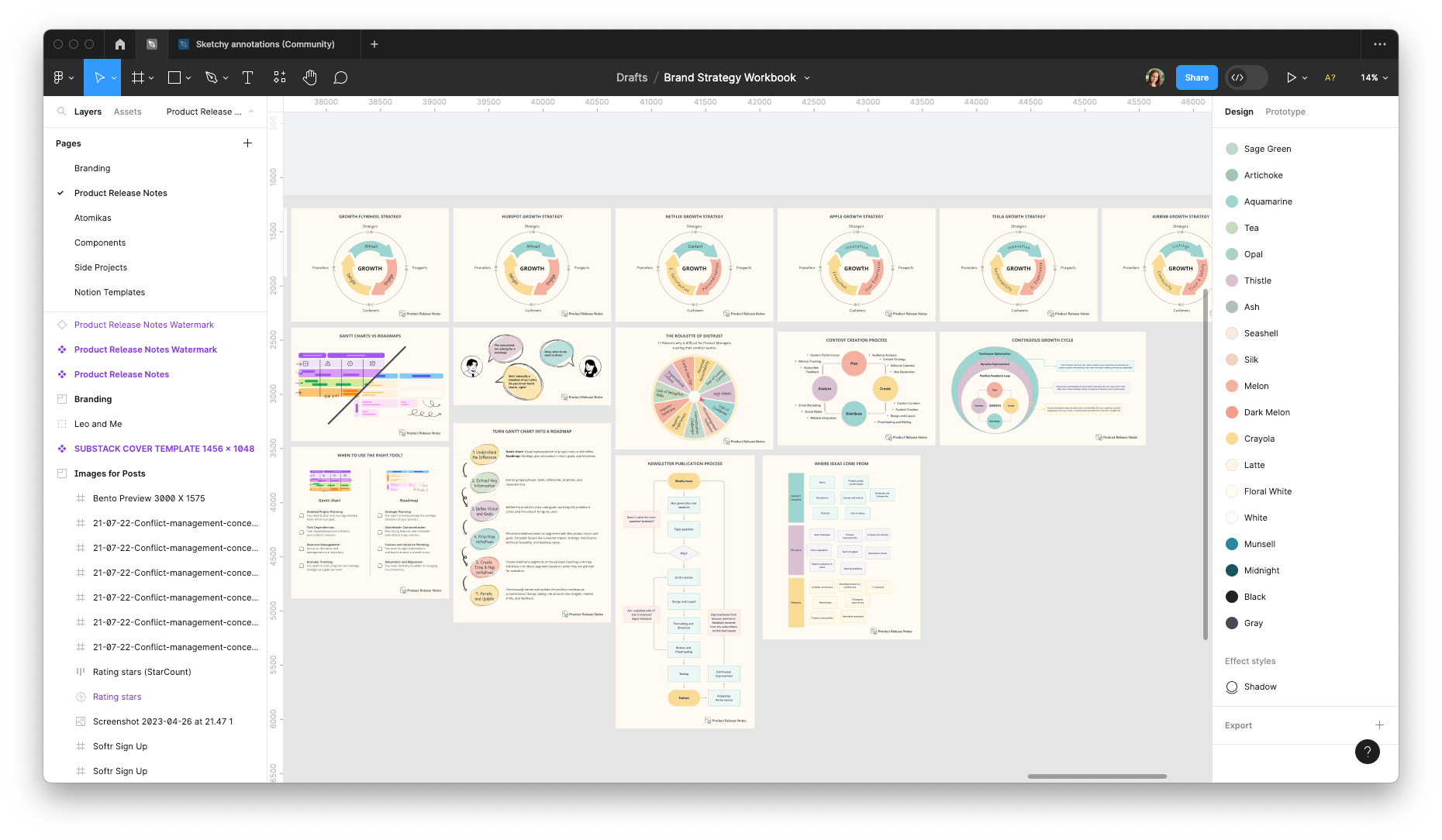Open the Resources components tool
Screen dimensions: 1442x840
(280, 77)
